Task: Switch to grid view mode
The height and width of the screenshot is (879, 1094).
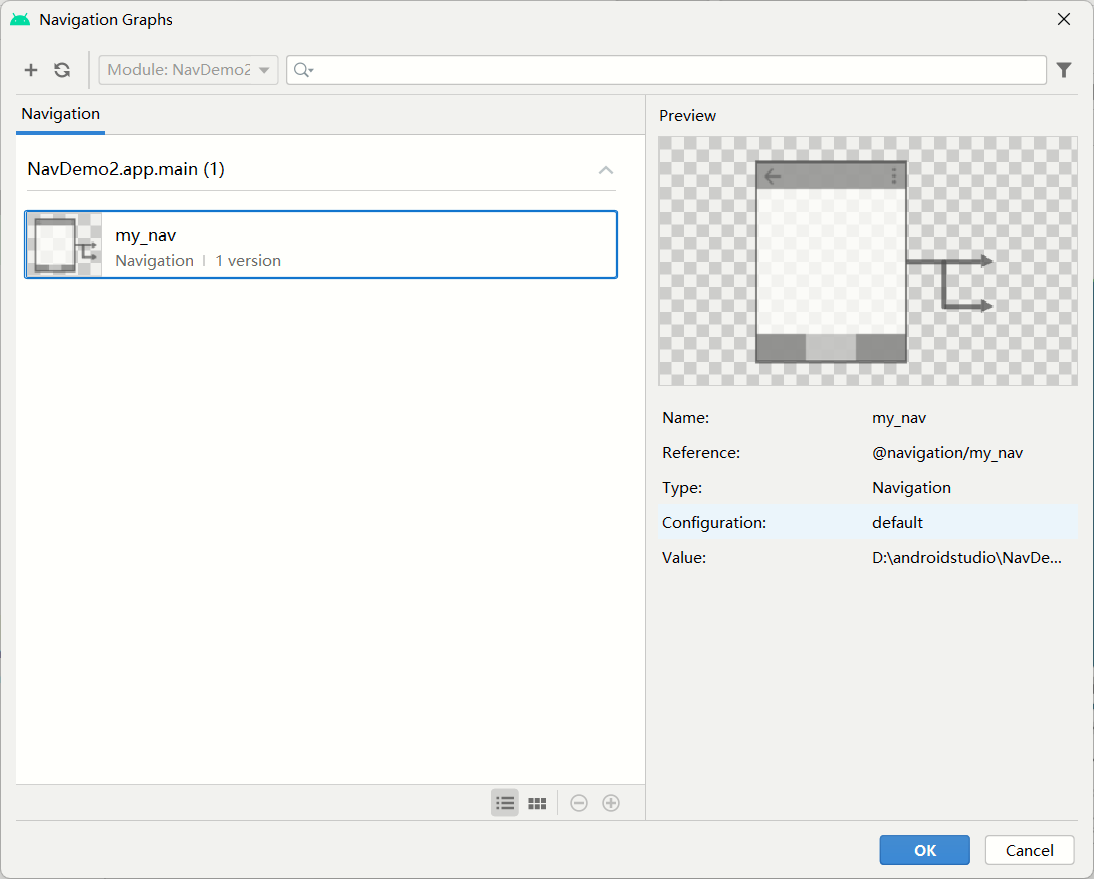Action: point(537,803)
